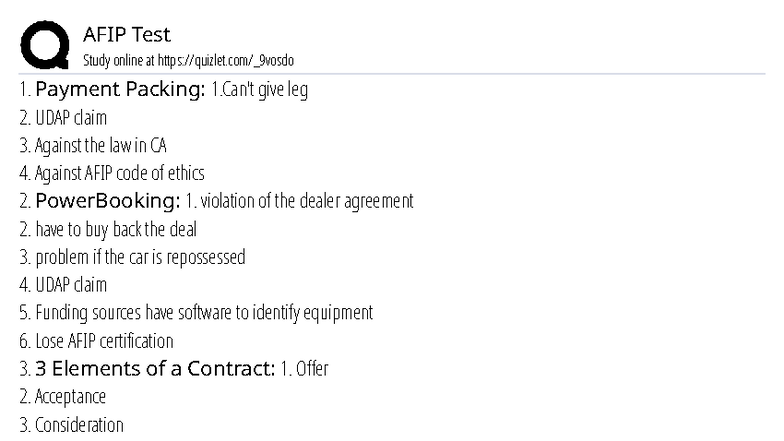Click problem if the car is repossessed
784x441 pixels.
[132, 257]
